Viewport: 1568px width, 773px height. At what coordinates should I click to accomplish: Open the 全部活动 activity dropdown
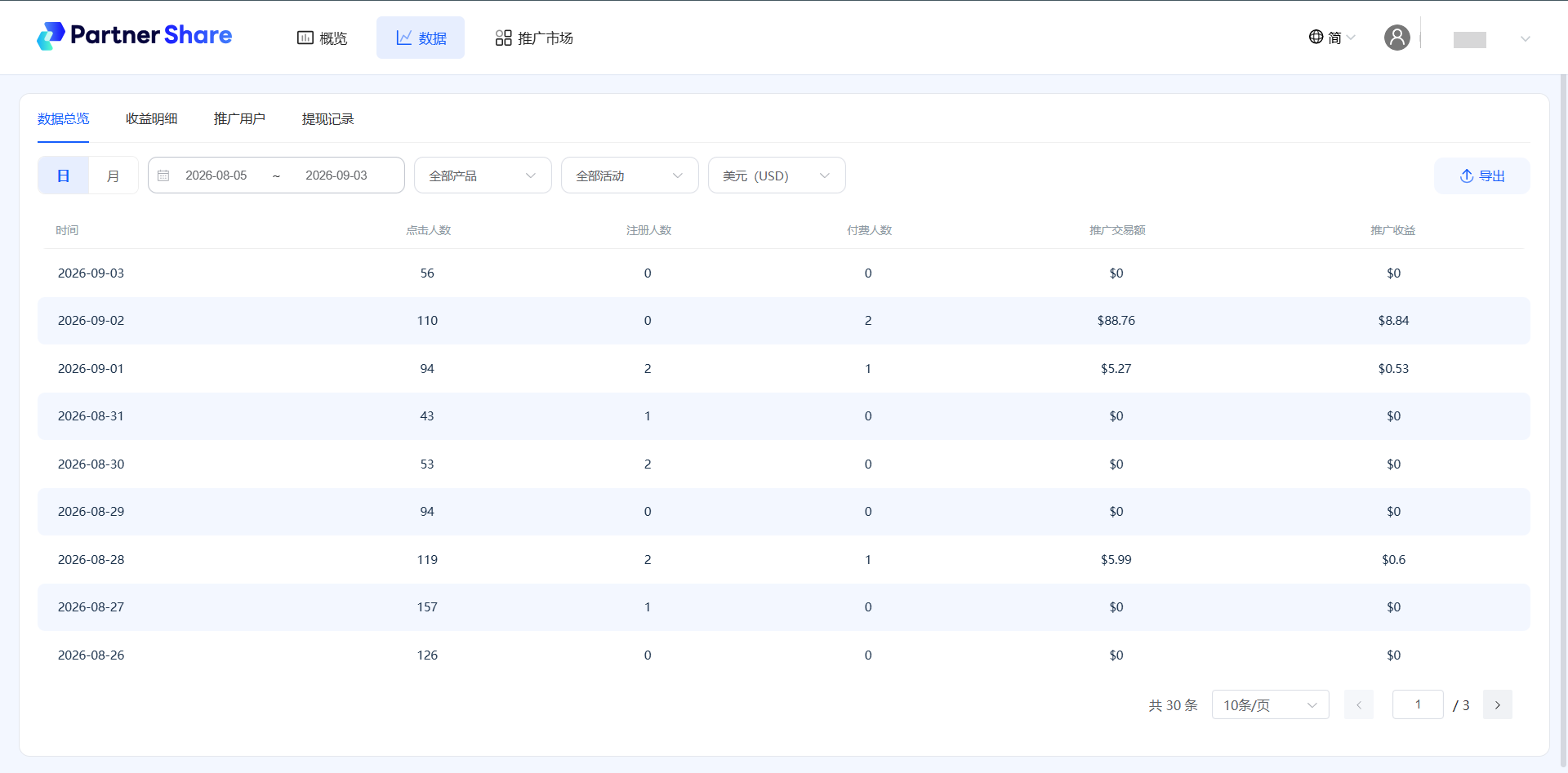[x=630, y=175]
